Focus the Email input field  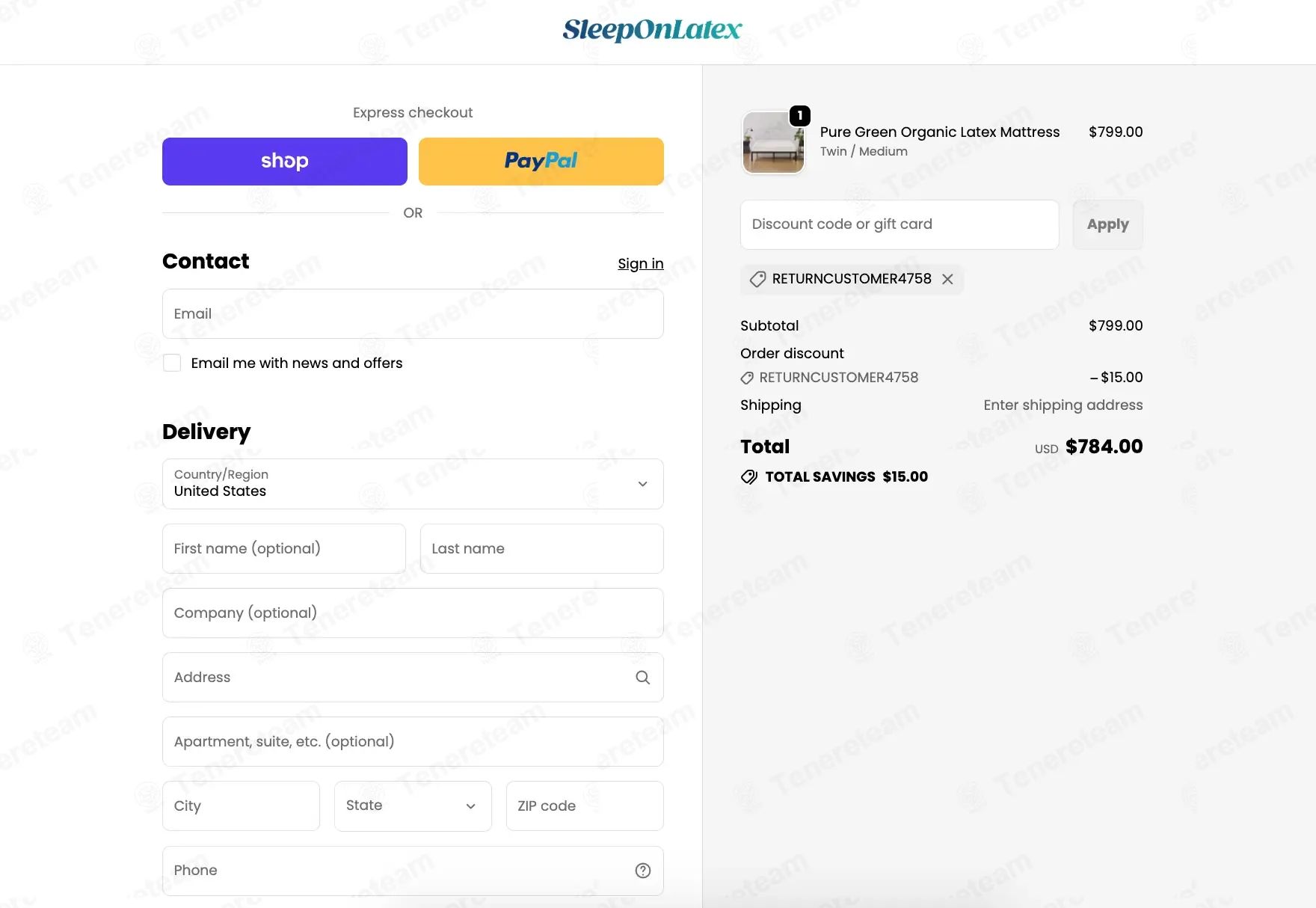(x=413, y=313)
